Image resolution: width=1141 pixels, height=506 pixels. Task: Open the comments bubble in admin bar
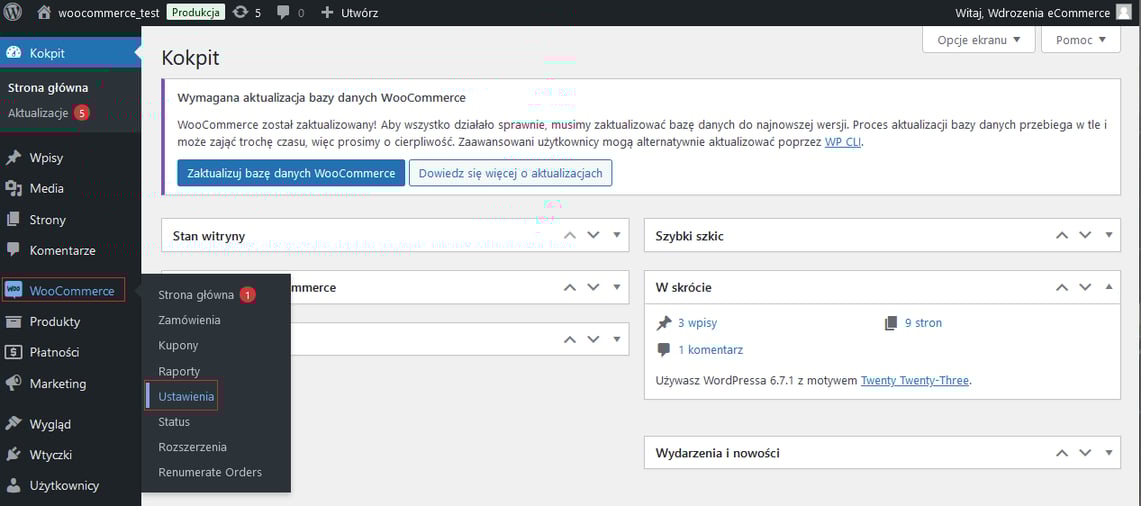click(285, 13)
